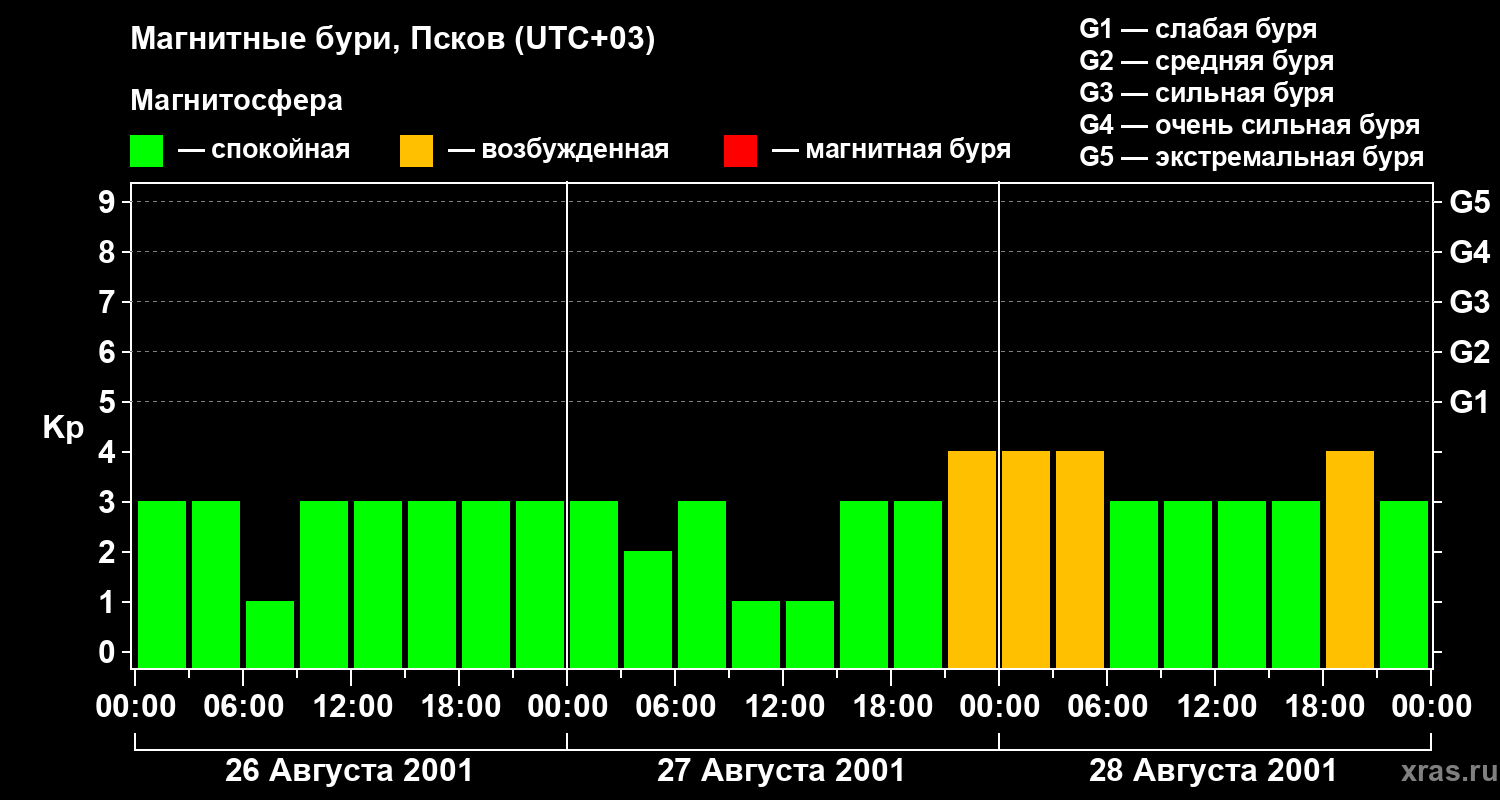Click the '28 Августа 2001' date label
The width and height of the screenshot is (1500, 800).
click(x=1213, y=771)
